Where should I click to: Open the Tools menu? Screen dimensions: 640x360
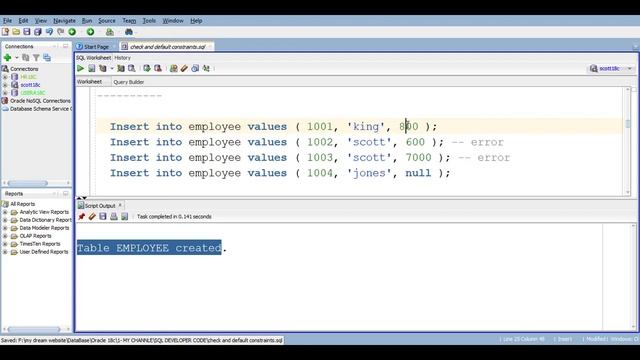(x=149, y=20)
